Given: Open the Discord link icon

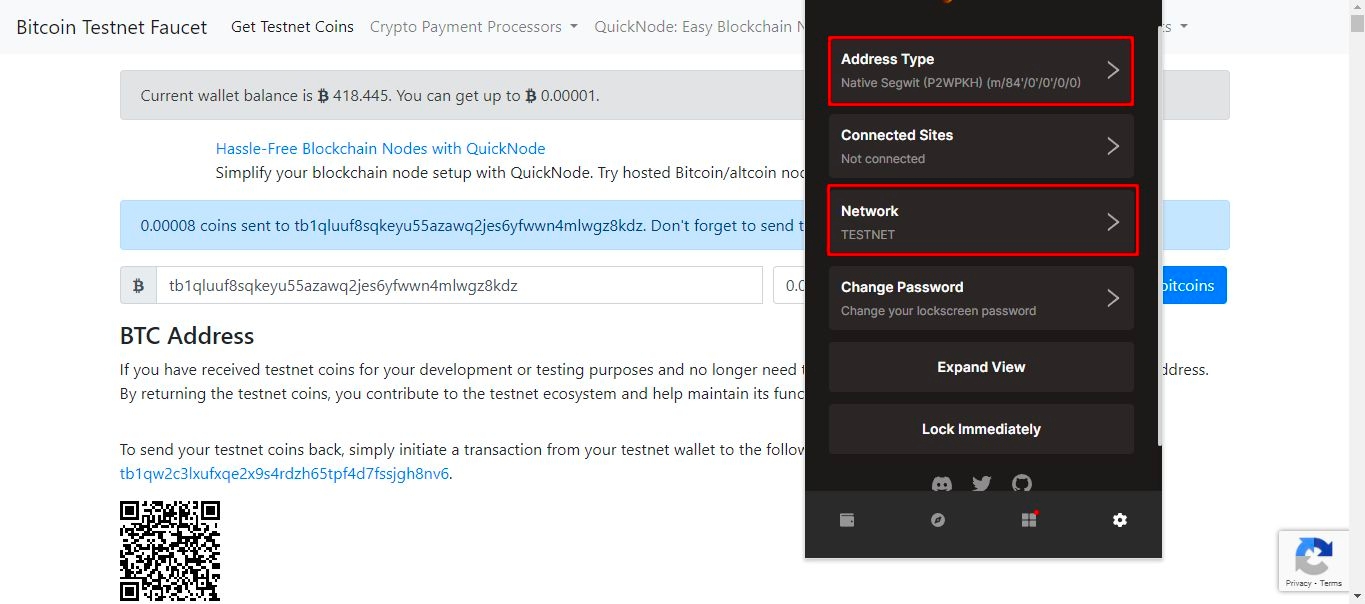Looking at the screenshot, I should click(942, 484).
